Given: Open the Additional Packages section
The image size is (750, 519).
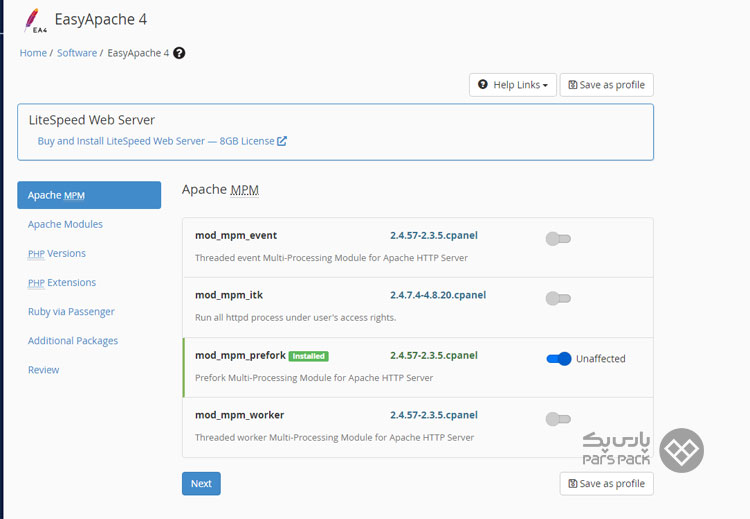Looking at the screenshot, I should [73, 341].
